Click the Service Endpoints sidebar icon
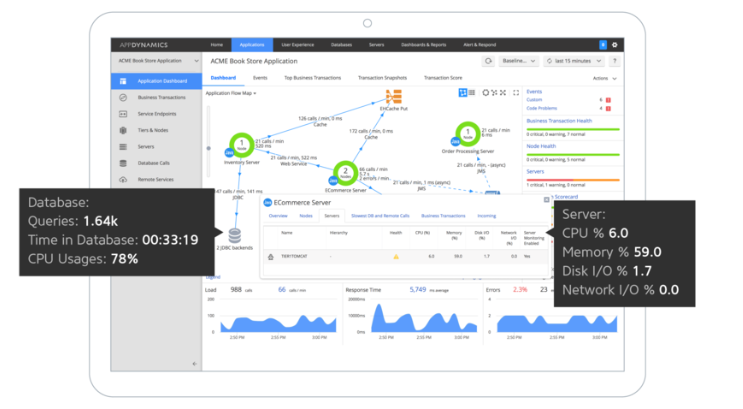 [x=123, y=114]
